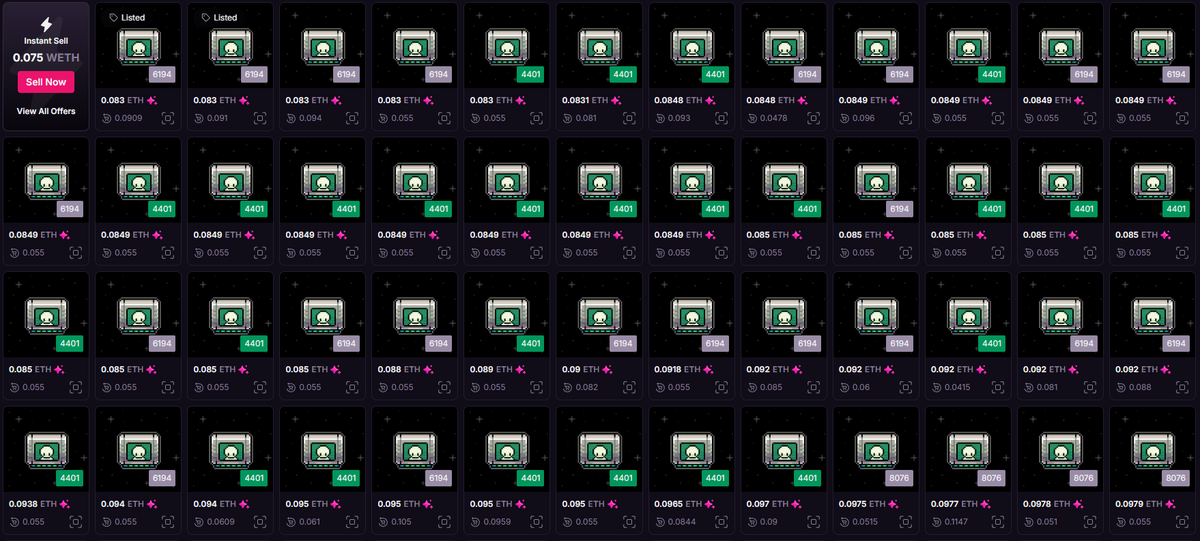Click the last sale value 0.0909
The image size is (1200, 541).
point(130,118)
